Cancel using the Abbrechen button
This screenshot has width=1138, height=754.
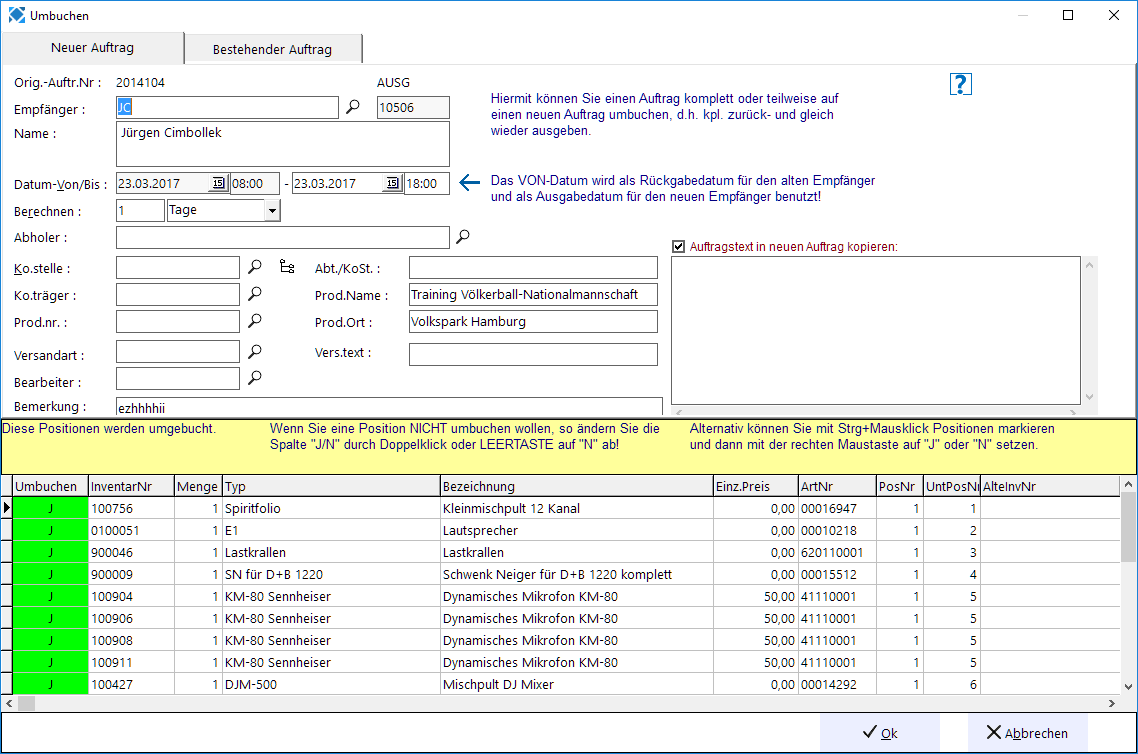(x=1027, y=732)
